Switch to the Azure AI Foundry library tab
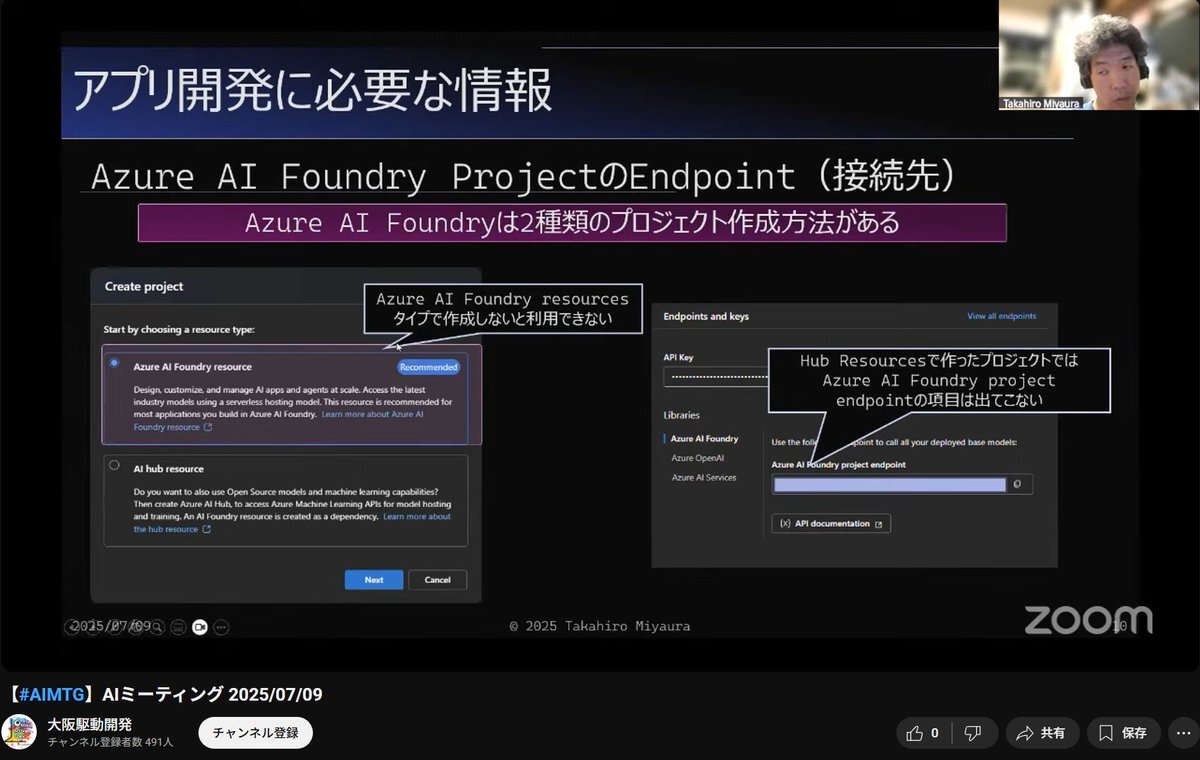1200x760 pixels. pyautogui.click(x=704, y=439)
